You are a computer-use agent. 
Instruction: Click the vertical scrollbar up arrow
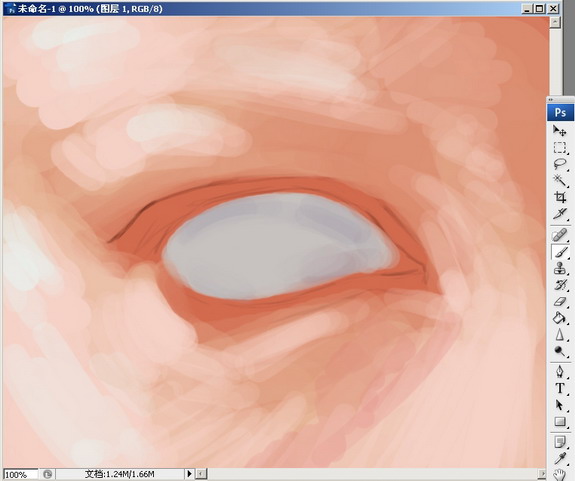click(555, 22)
